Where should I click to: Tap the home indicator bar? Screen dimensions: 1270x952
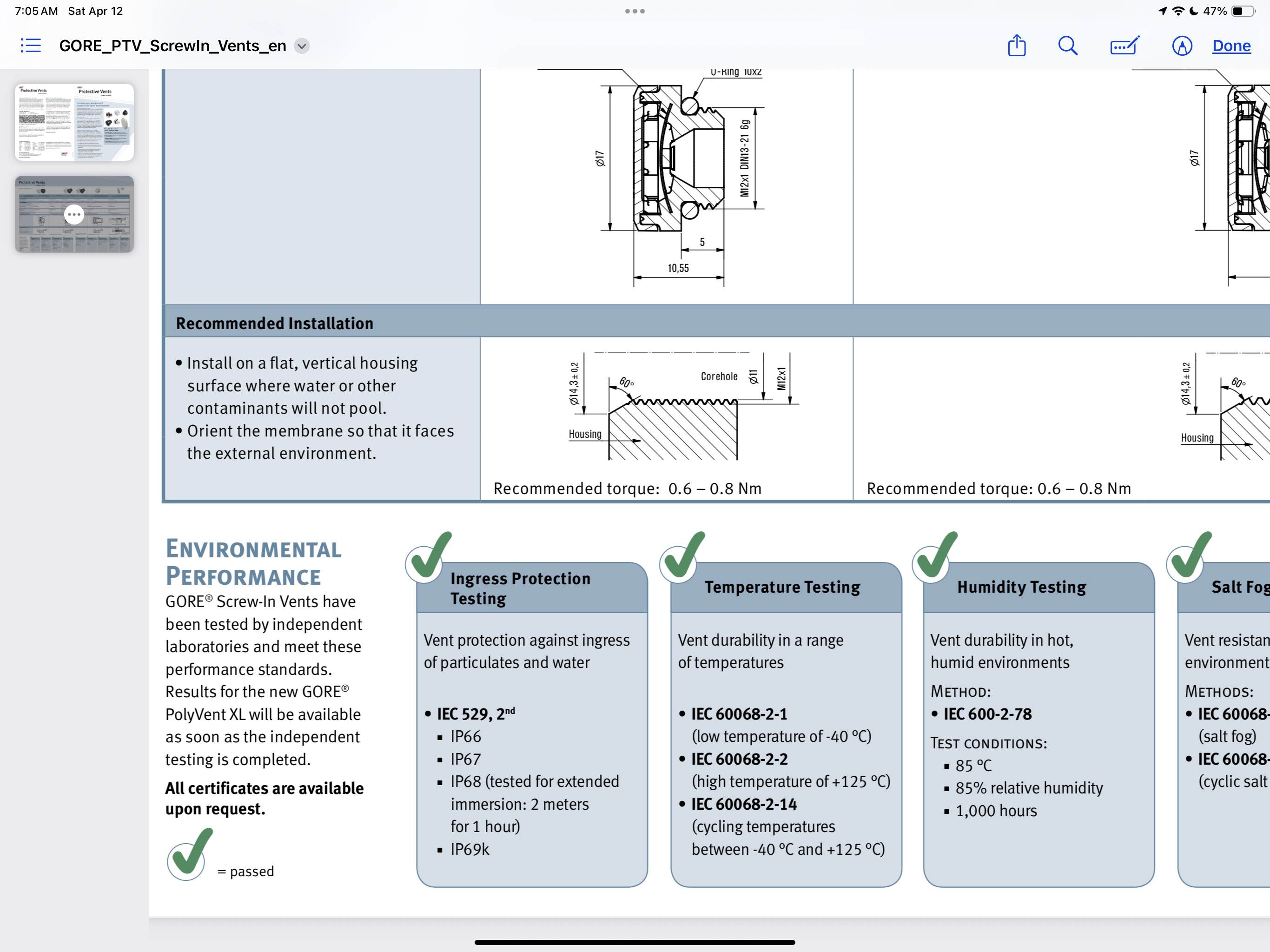(x=635, y=942)
